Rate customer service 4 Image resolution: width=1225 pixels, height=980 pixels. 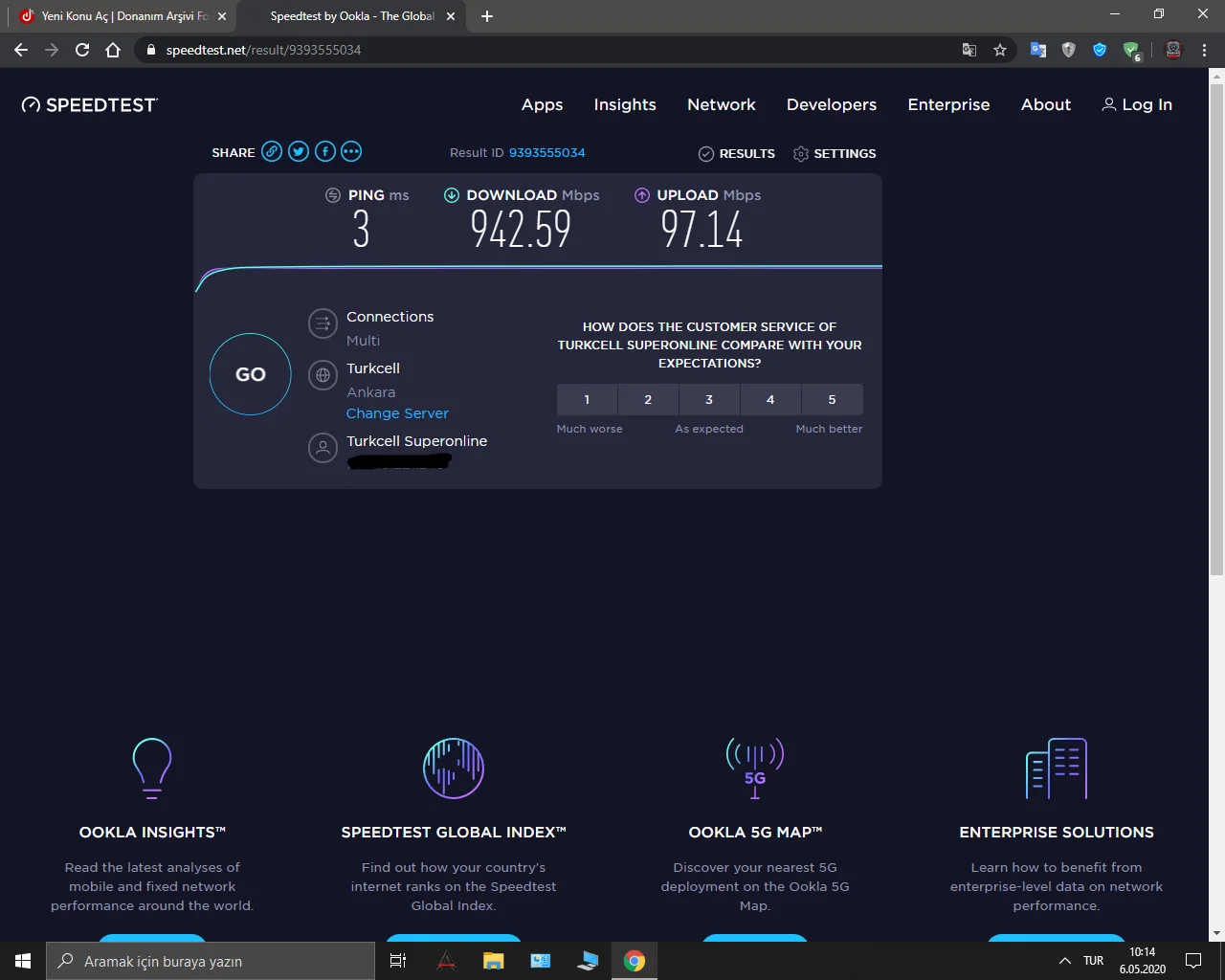click(770, 399)
